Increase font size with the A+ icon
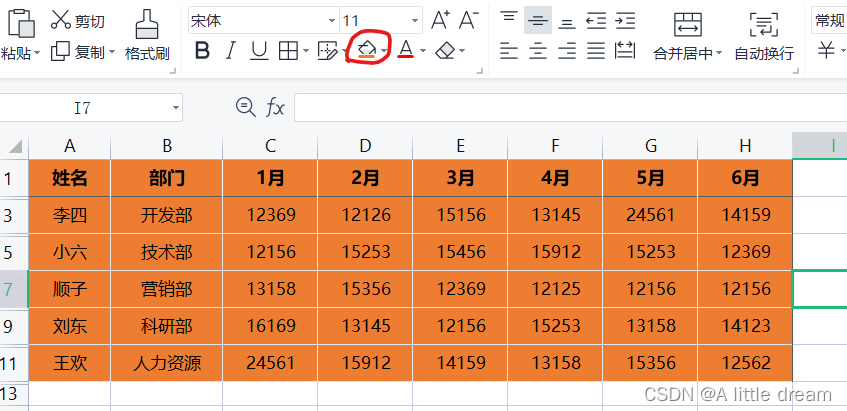Image resolution: width=847 pixels, height=411 pixels. coord(441,20)
